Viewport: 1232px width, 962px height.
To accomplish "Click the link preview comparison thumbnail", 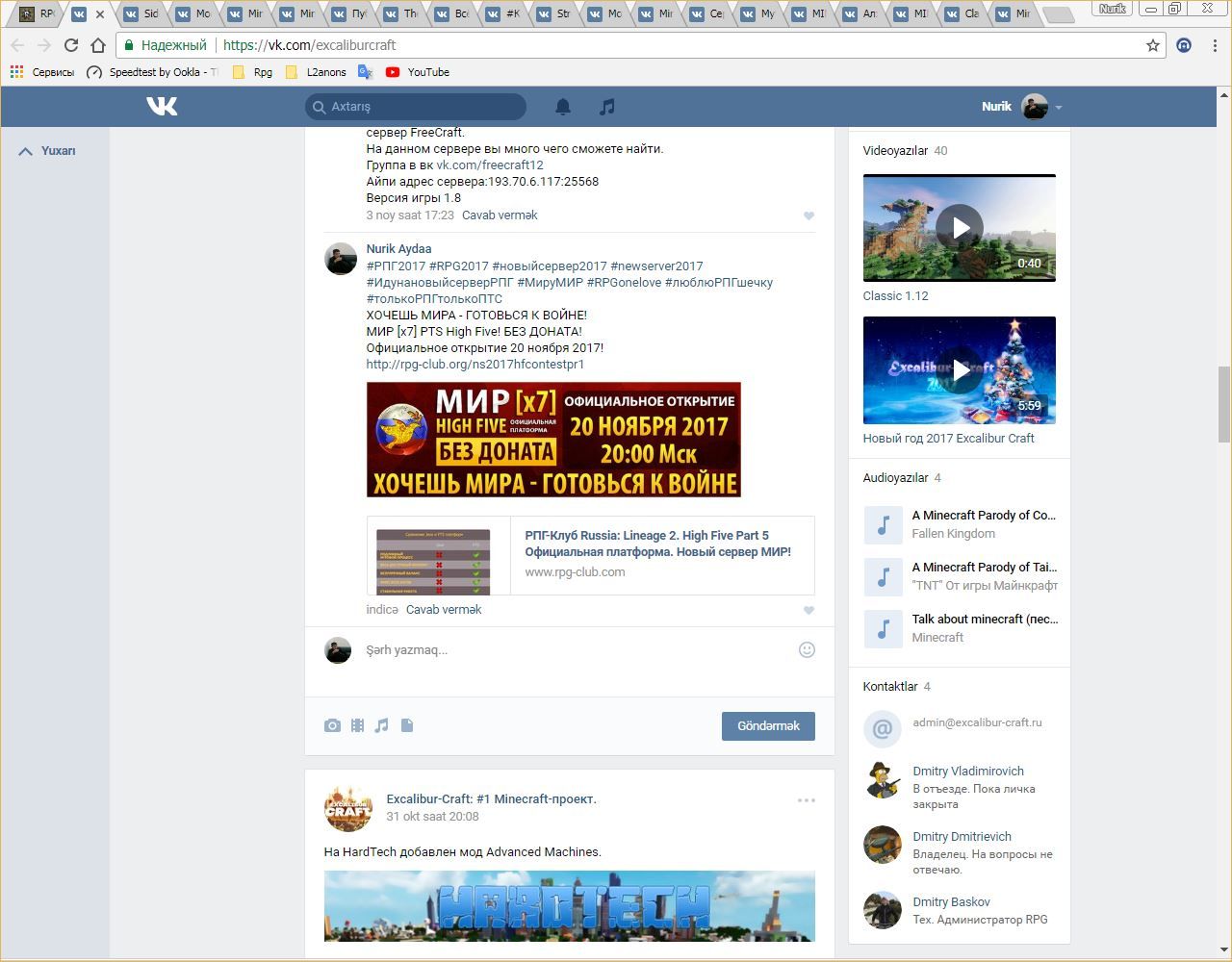I will (433, 561).
